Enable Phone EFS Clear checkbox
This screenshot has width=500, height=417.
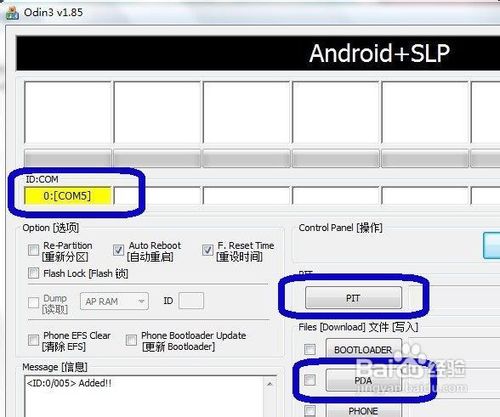coord(33,340)
